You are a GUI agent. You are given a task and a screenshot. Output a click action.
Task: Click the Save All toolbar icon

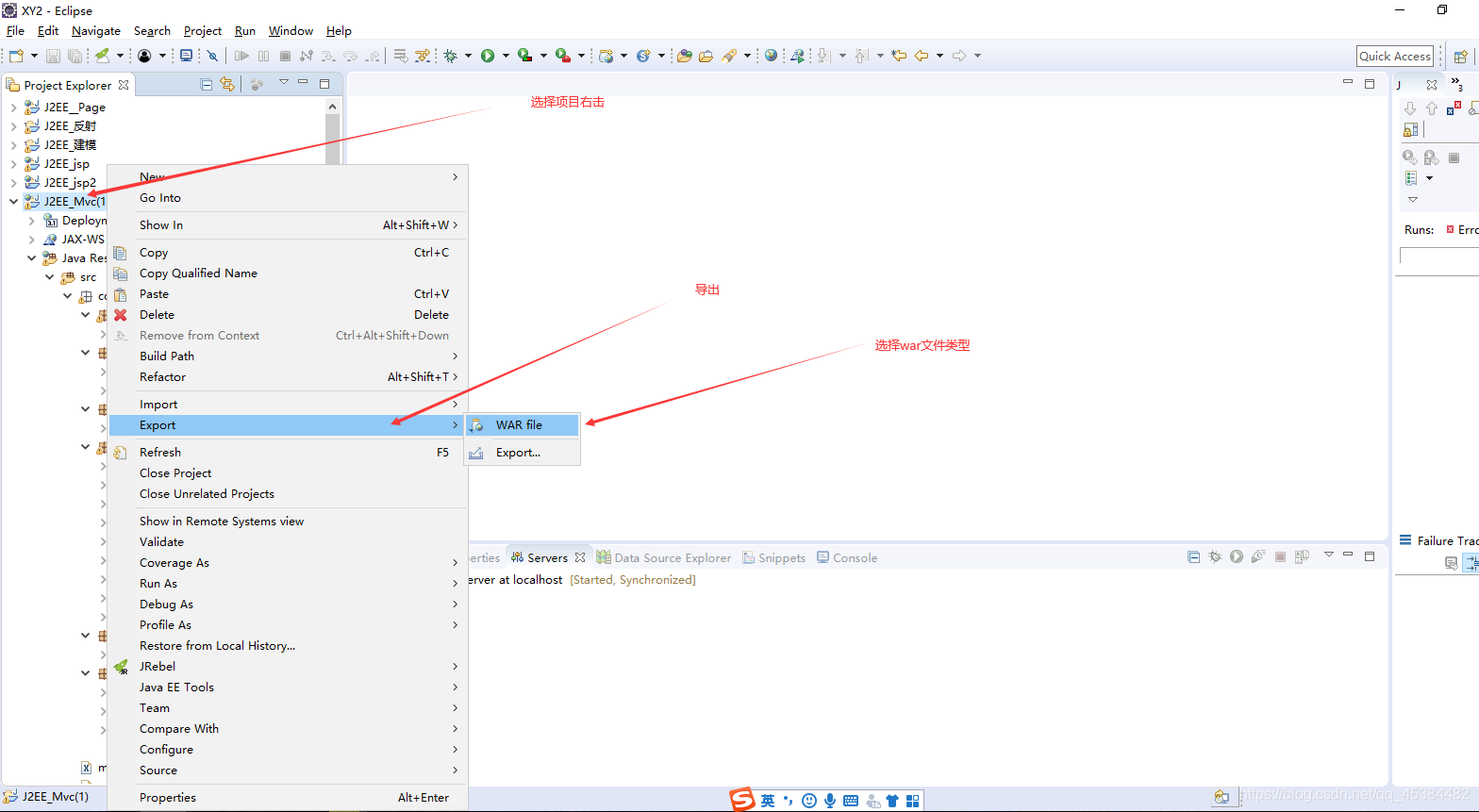click(x=75, y=56)
